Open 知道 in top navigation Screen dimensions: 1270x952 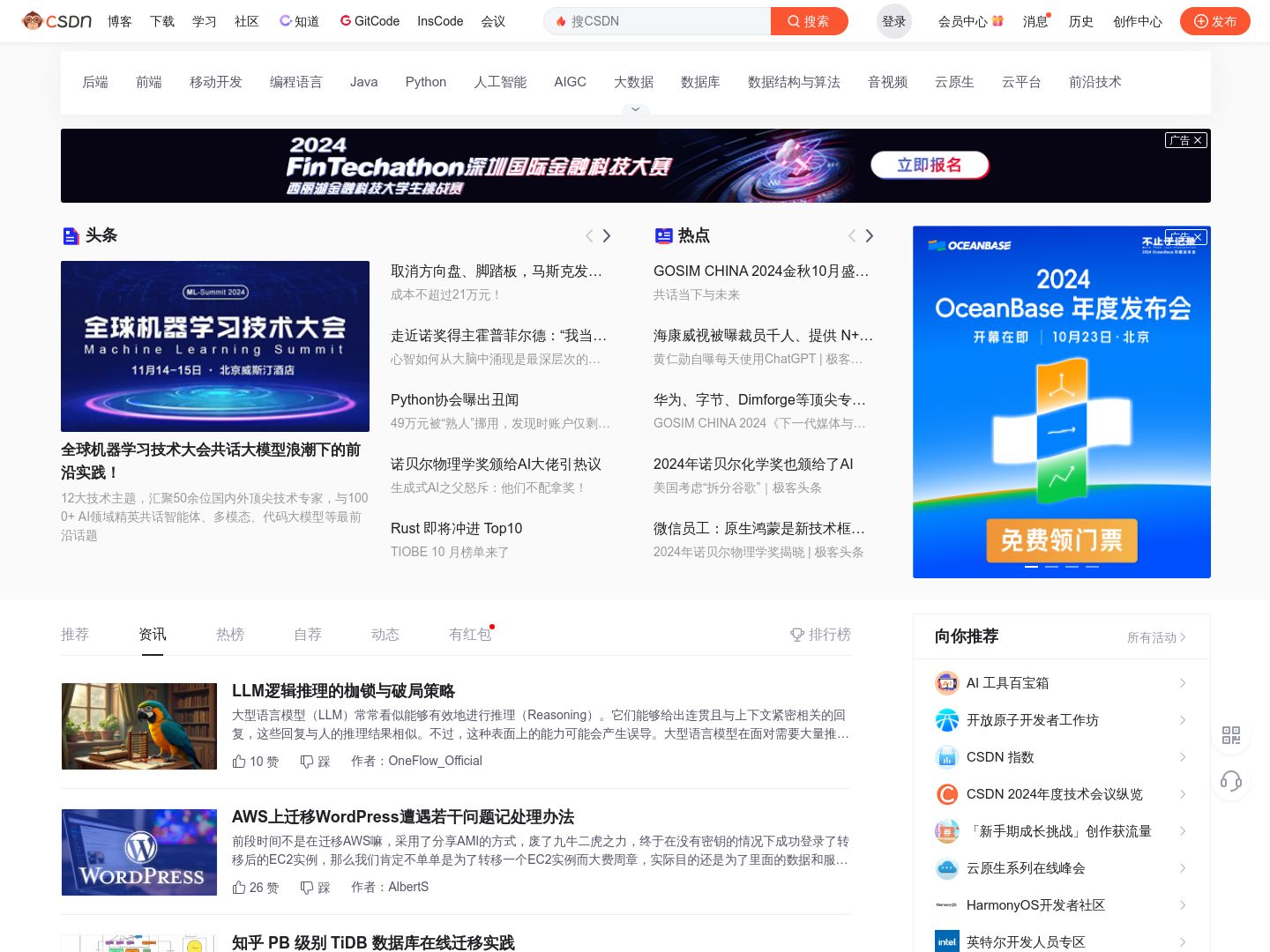300,21
